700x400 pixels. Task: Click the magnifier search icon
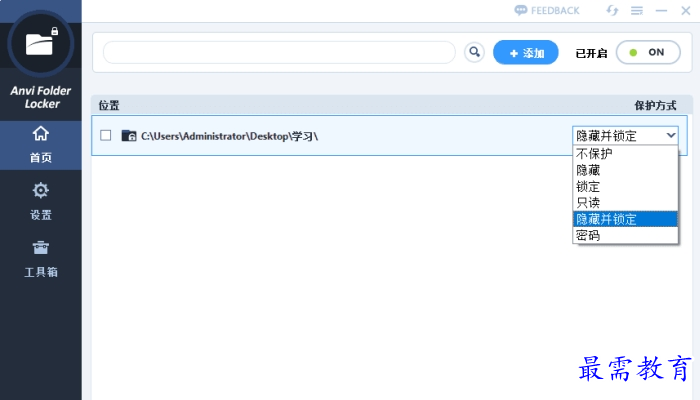point(474,53)
